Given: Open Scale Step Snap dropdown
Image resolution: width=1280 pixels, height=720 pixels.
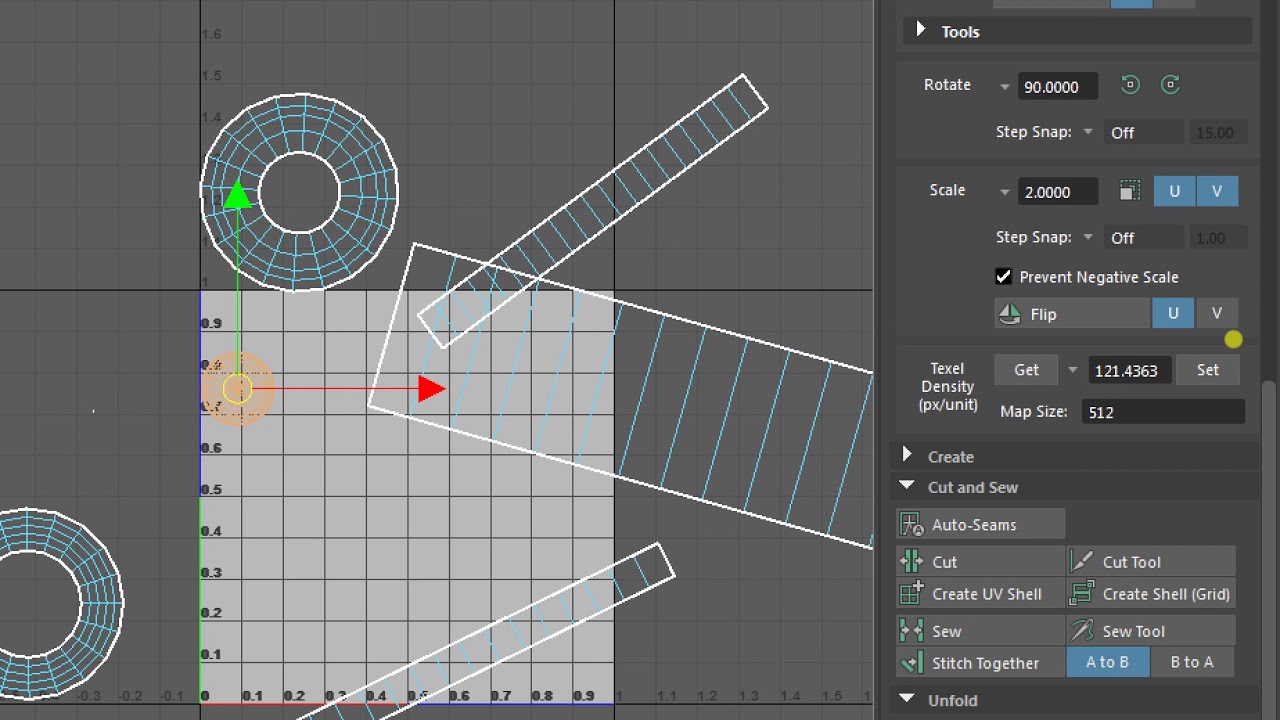Looking at the screenshot, I should pos(1088,237).
